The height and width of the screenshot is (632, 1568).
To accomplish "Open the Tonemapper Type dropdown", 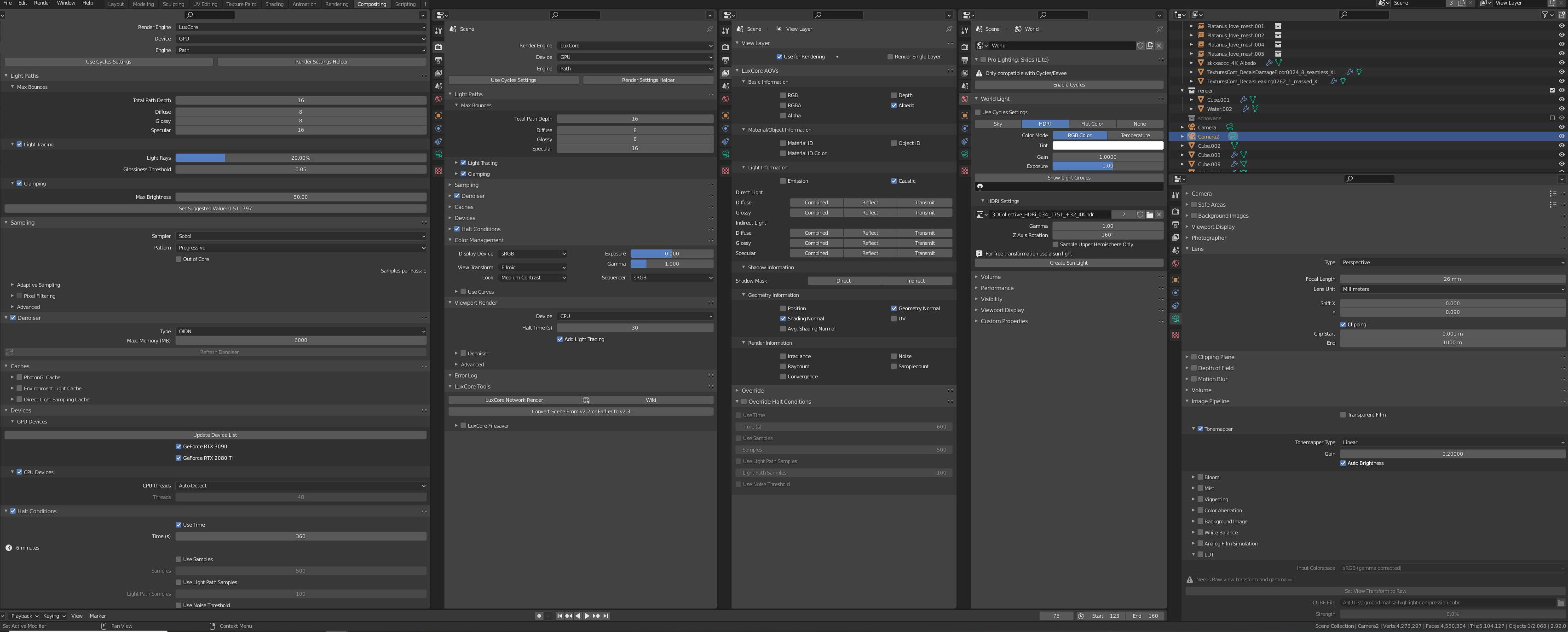I will [1452, 443].
